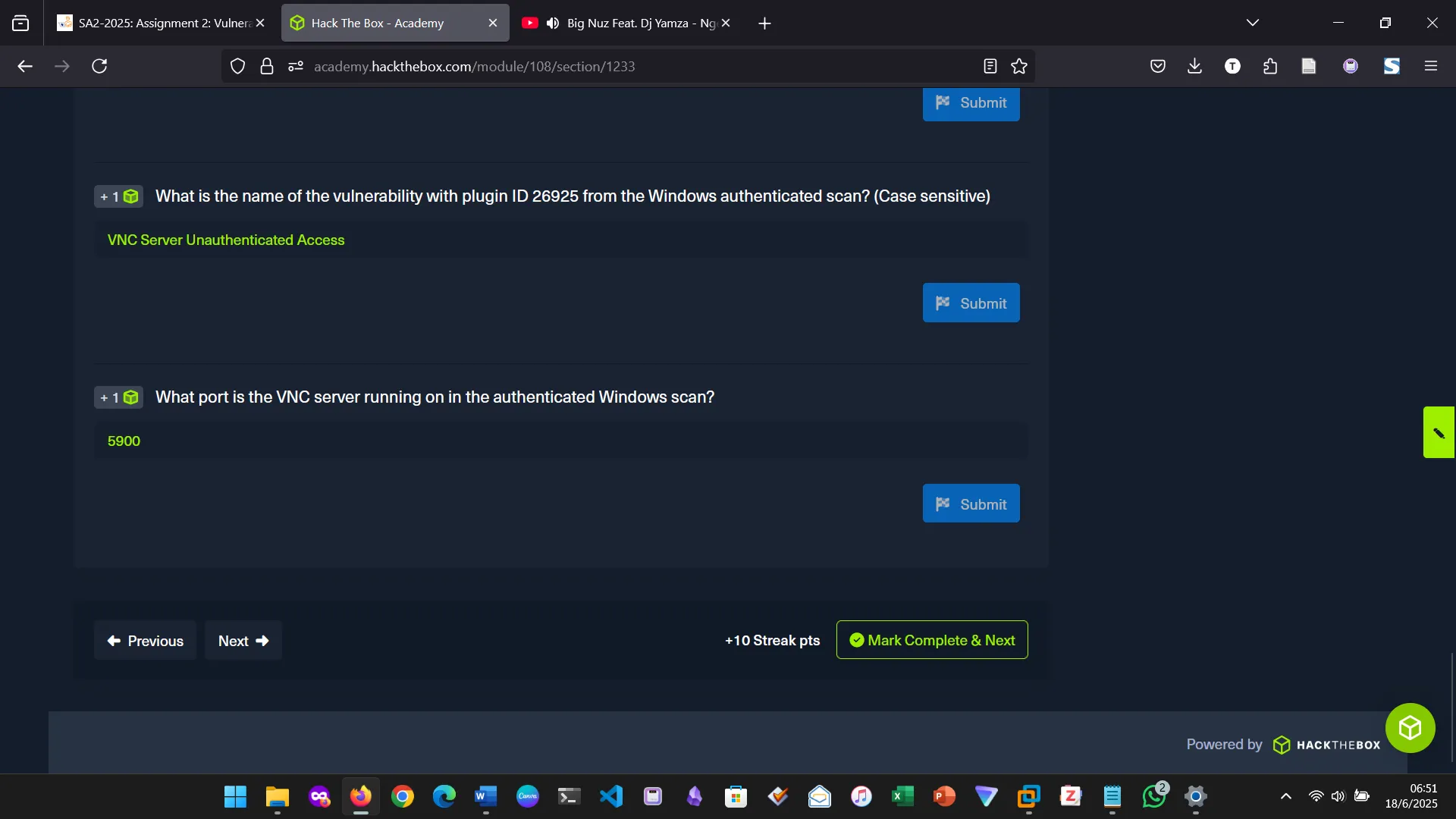Expand the list all tabs chevron
The height and width of the screenshot is (819, 1456).
[1253, 23]
